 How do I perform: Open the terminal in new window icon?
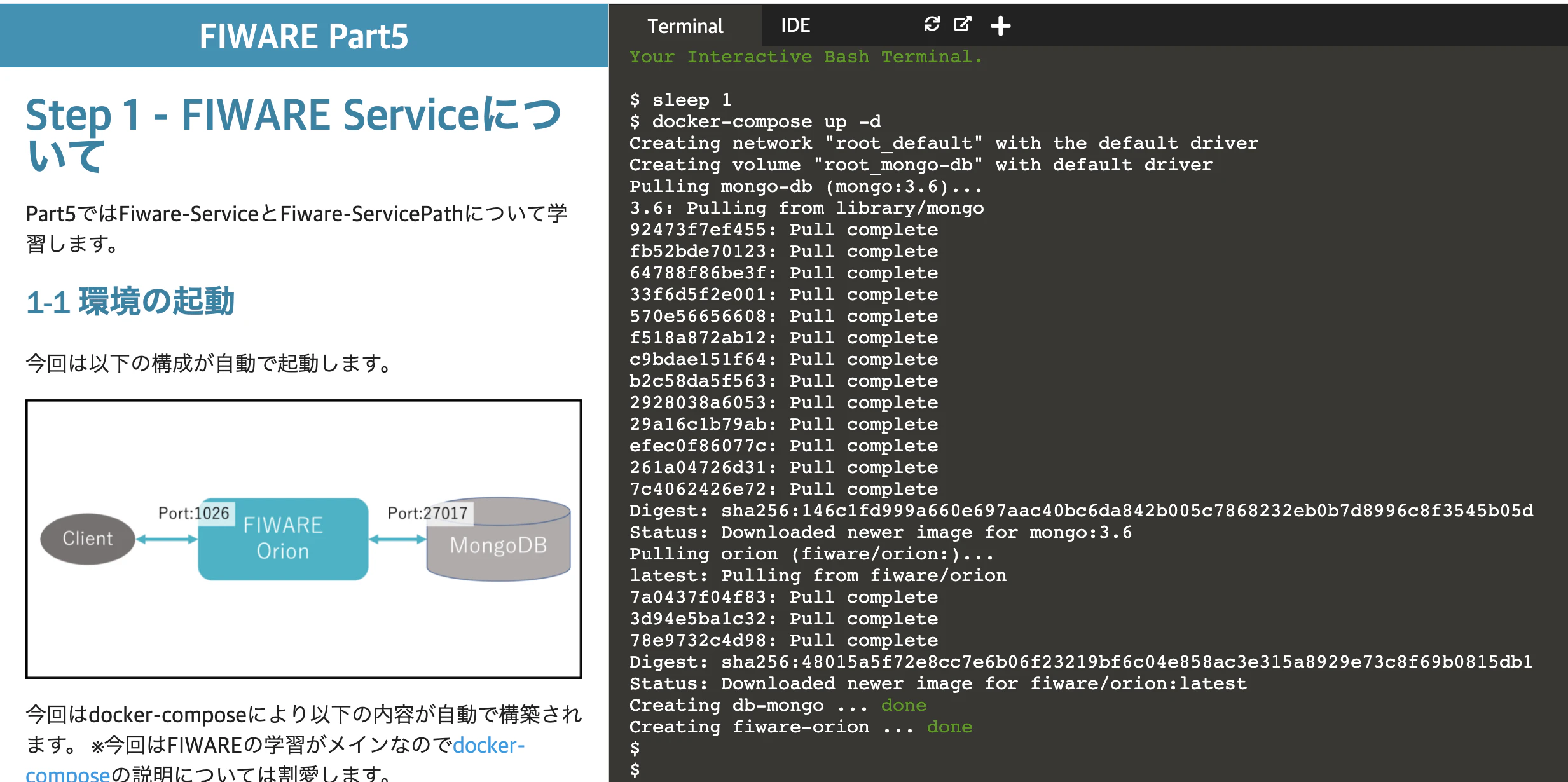click(x=963, y=25)
